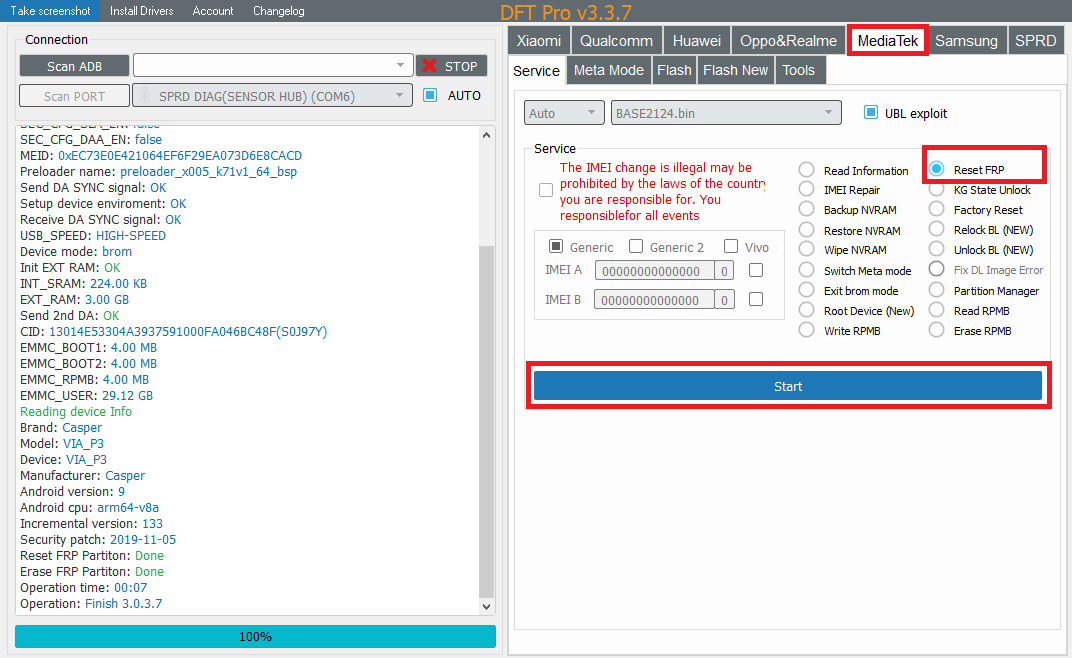Click the log panel scrollbar thumb
The height and width of the screenshot is (658, 1072).
486,421
